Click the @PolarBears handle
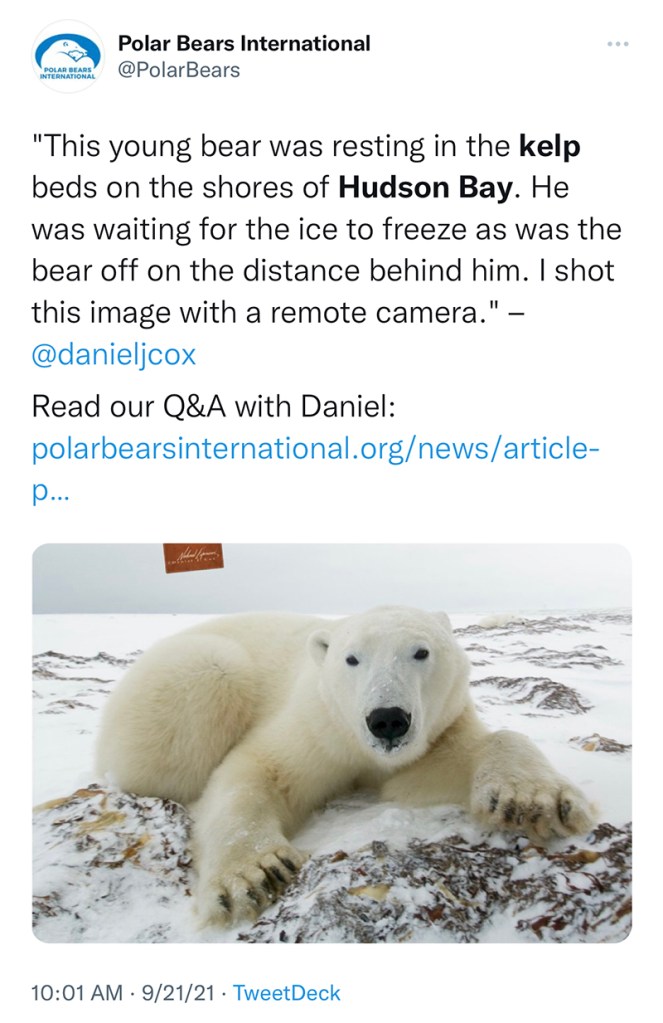This screenshot has height=1023, width=663. (179, 70)
